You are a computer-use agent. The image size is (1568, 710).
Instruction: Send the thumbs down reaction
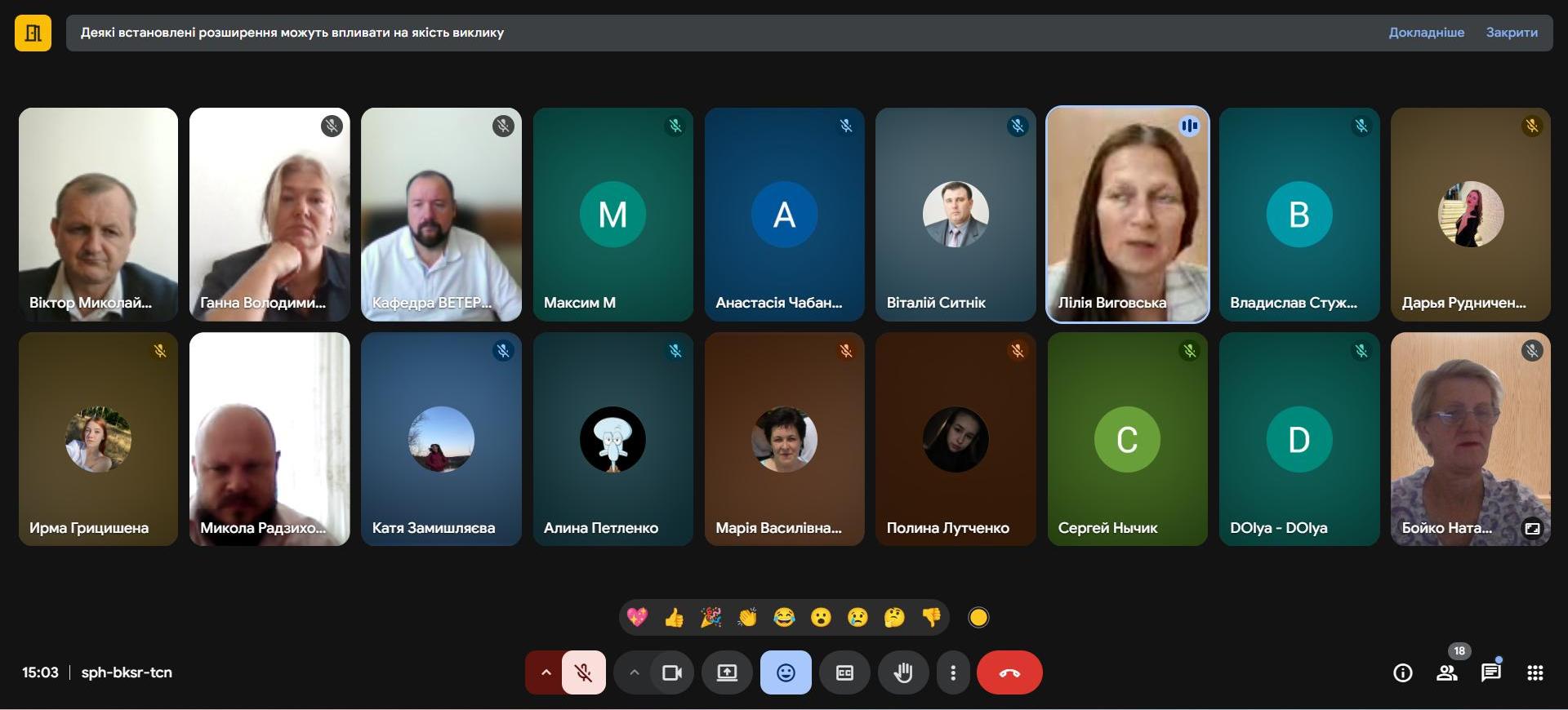click(x=931, y=617)
